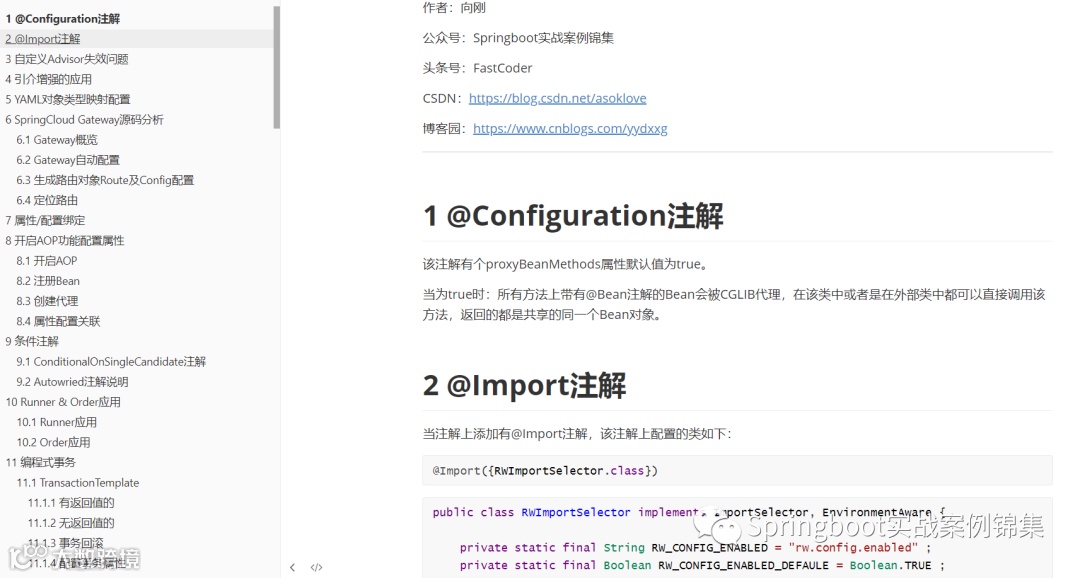Jump to 11.1.1 有返回值的
Image resolution: width=1080 pixels, height=578 pixels.
tap(71, 503)
